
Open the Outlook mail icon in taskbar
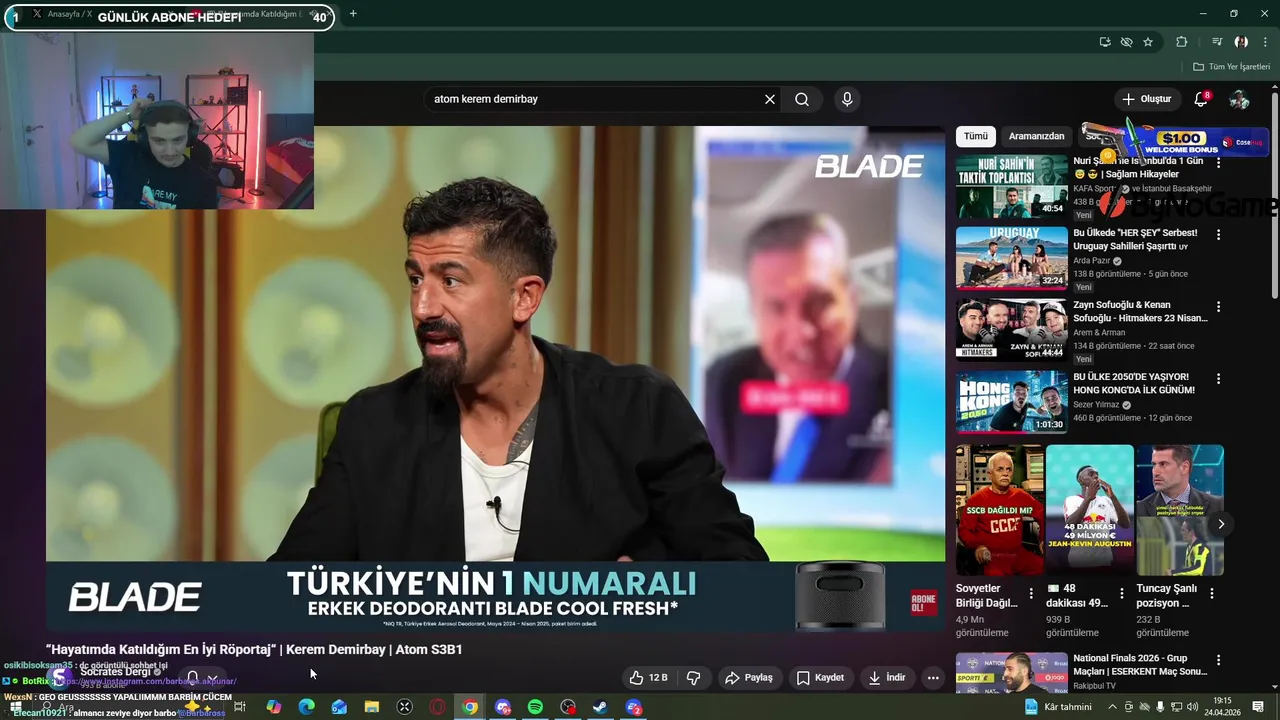coord(339,707)
